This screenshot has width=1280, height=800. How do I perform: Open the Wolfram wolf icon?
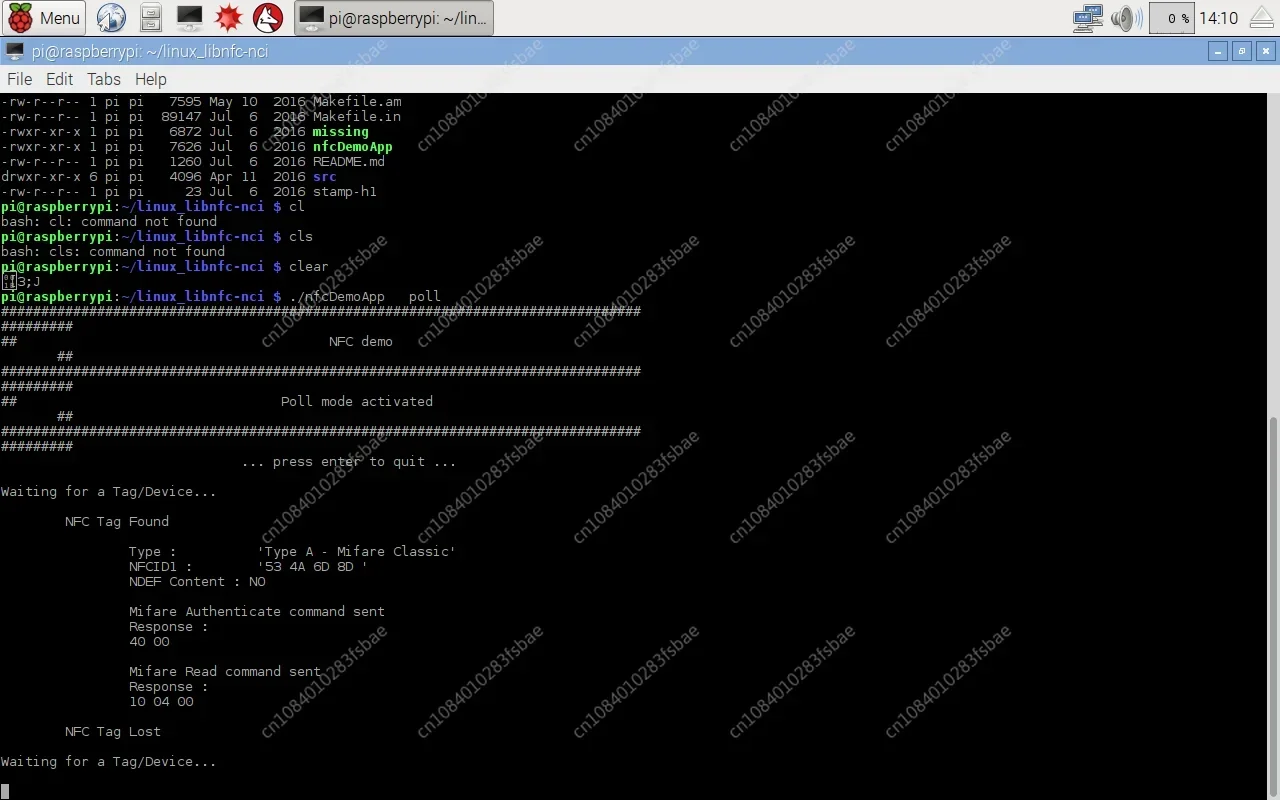(x=266, y=18)
